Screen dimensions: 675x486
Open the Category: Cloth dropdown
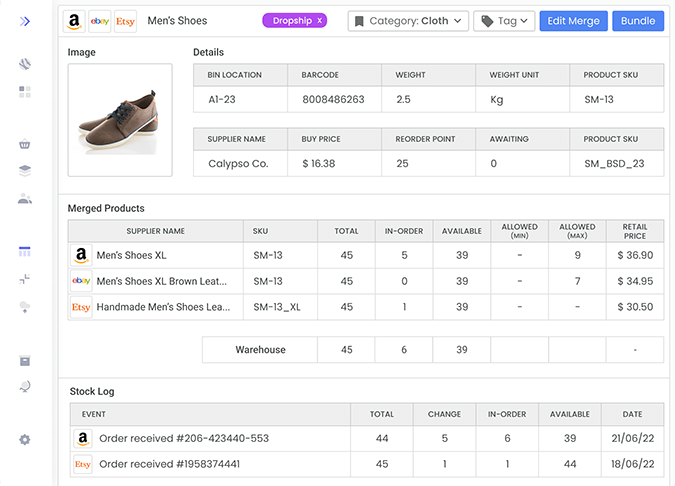[408, 21]
